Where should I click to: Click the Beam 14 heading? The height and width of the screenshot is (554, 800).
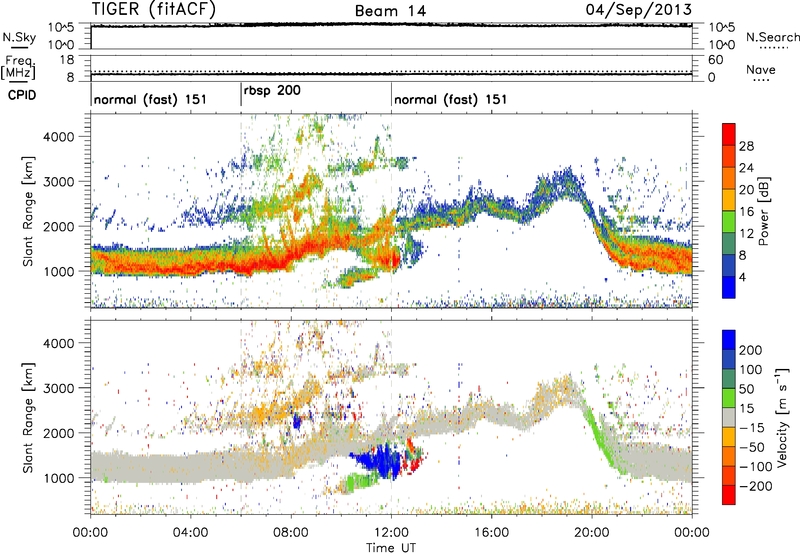(x=390, y=10)
